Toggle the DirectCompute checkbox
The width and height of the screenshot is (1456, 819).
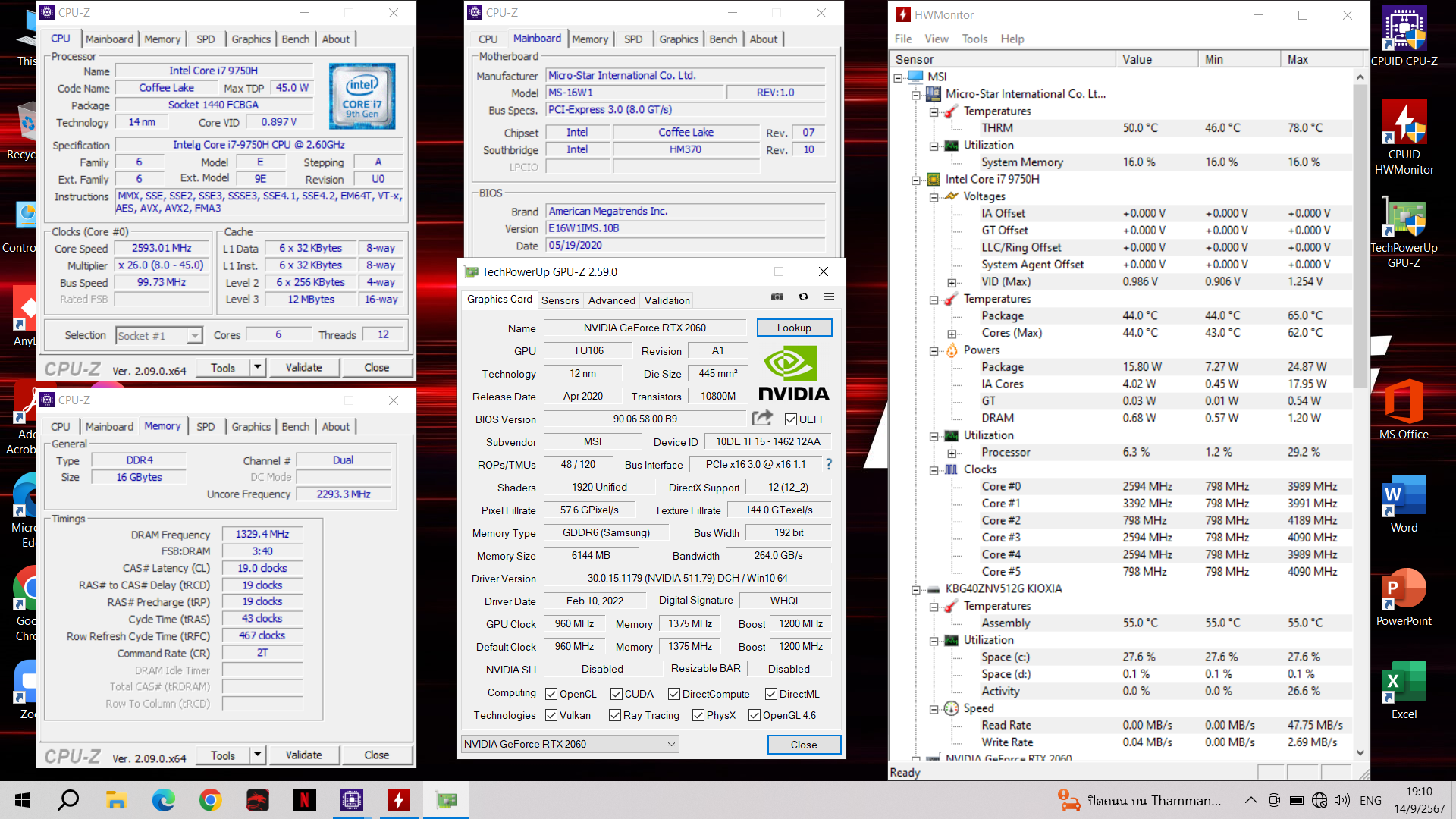pyautogui.click(x=673, y=694)
